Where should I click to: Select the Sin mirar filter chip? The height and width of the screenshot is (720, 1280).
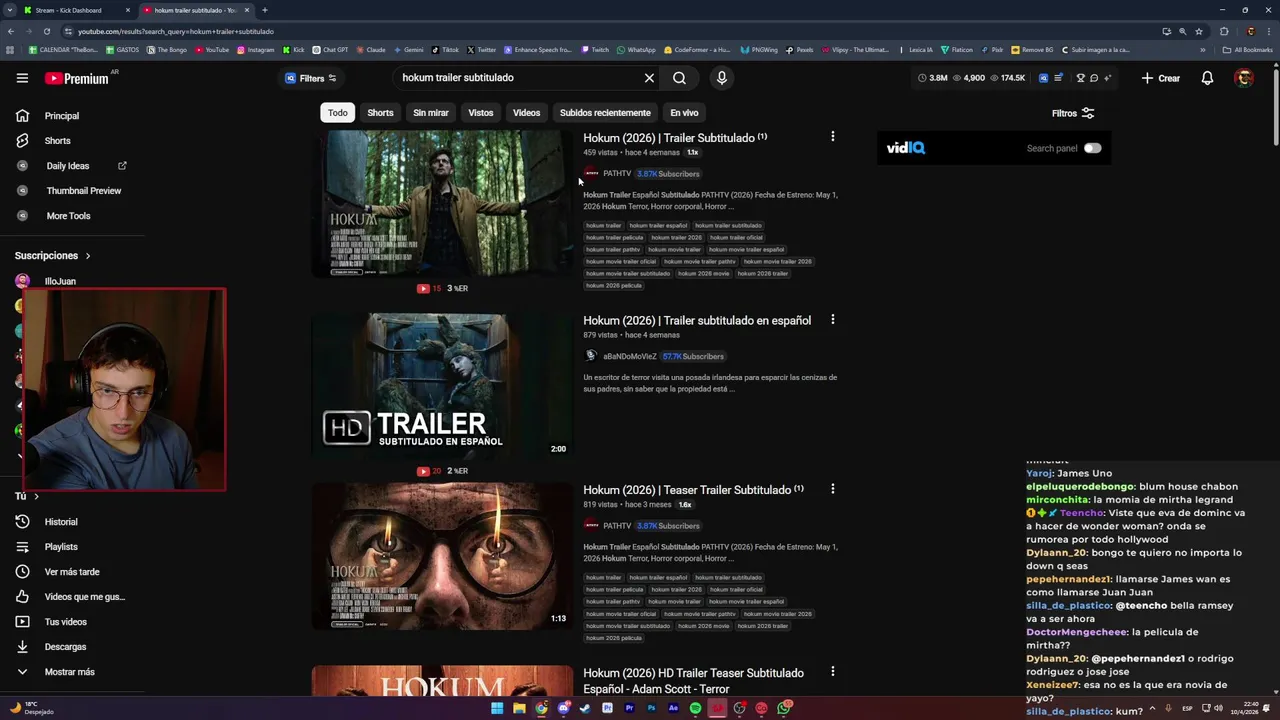(431, 113)
